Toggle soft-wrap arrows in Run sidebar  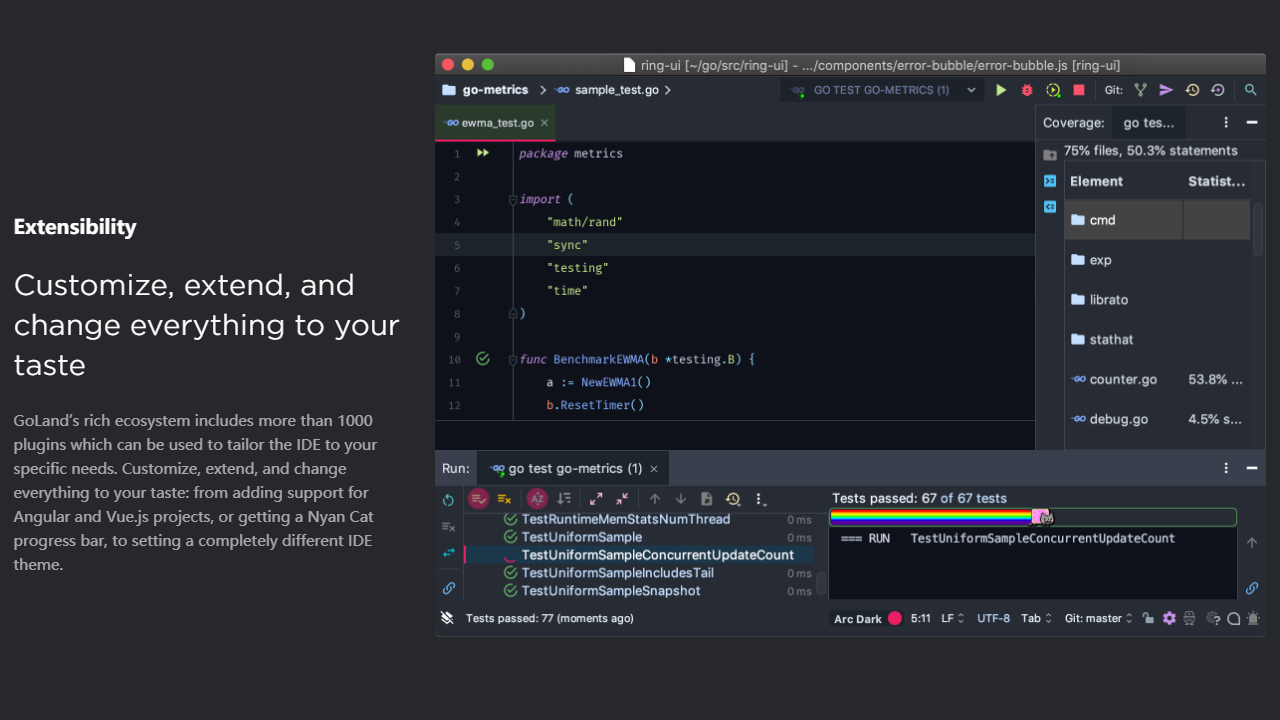click(449, 553)
